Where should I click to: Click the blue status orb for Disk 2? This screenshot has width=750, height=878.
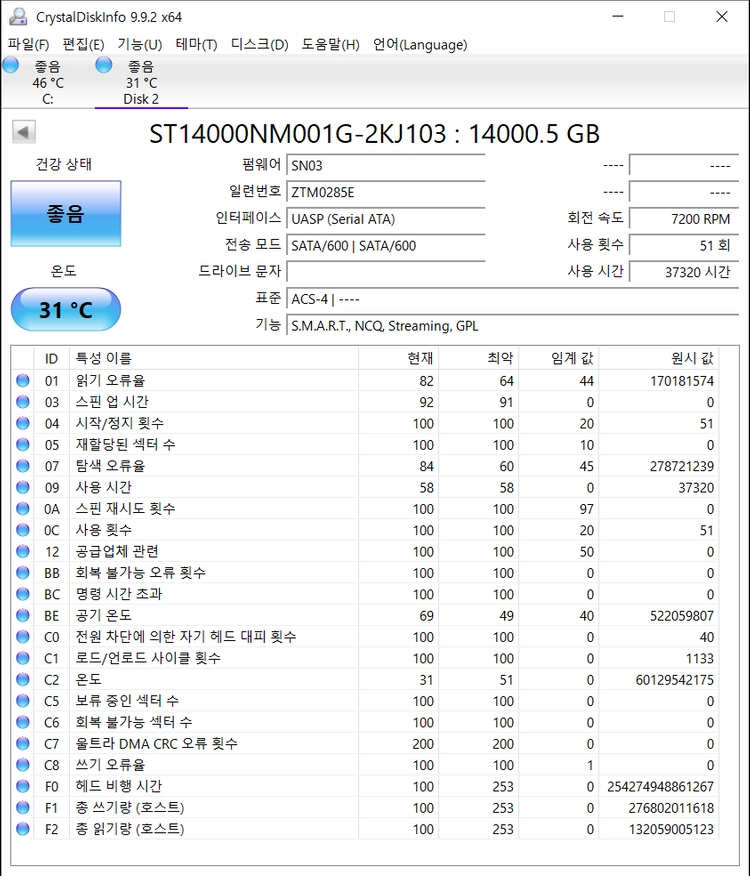pyautogui.click(x=104, y=65)
